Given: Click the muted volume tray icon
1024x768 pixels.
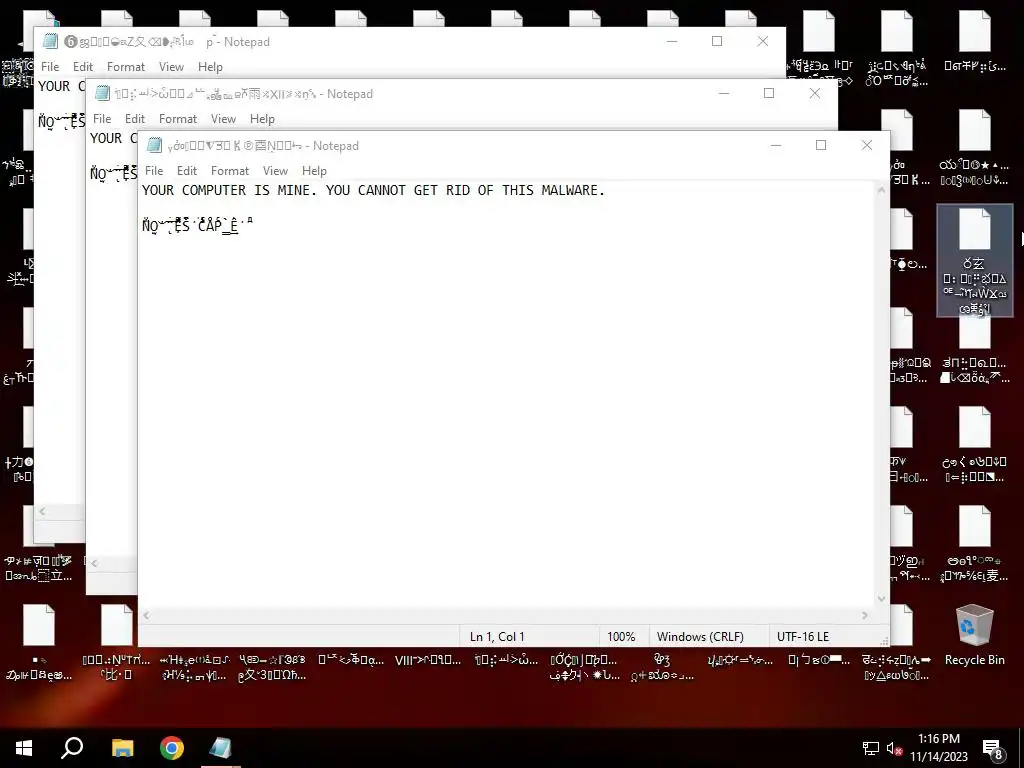Looking at the screenshot, I should 894,748.
